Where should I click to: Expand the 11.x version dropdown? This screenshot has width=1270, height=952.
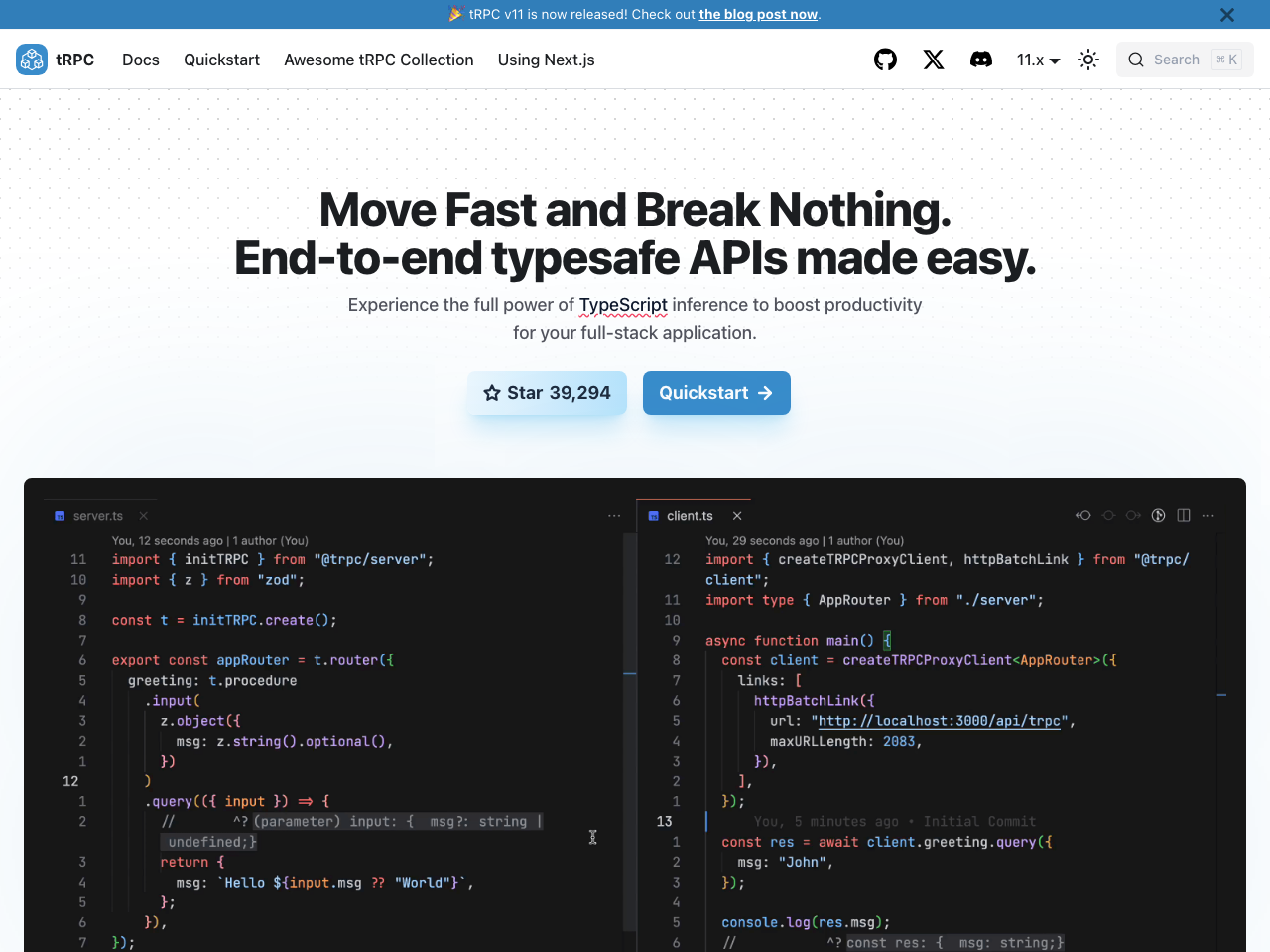(x=1038, y=59)
